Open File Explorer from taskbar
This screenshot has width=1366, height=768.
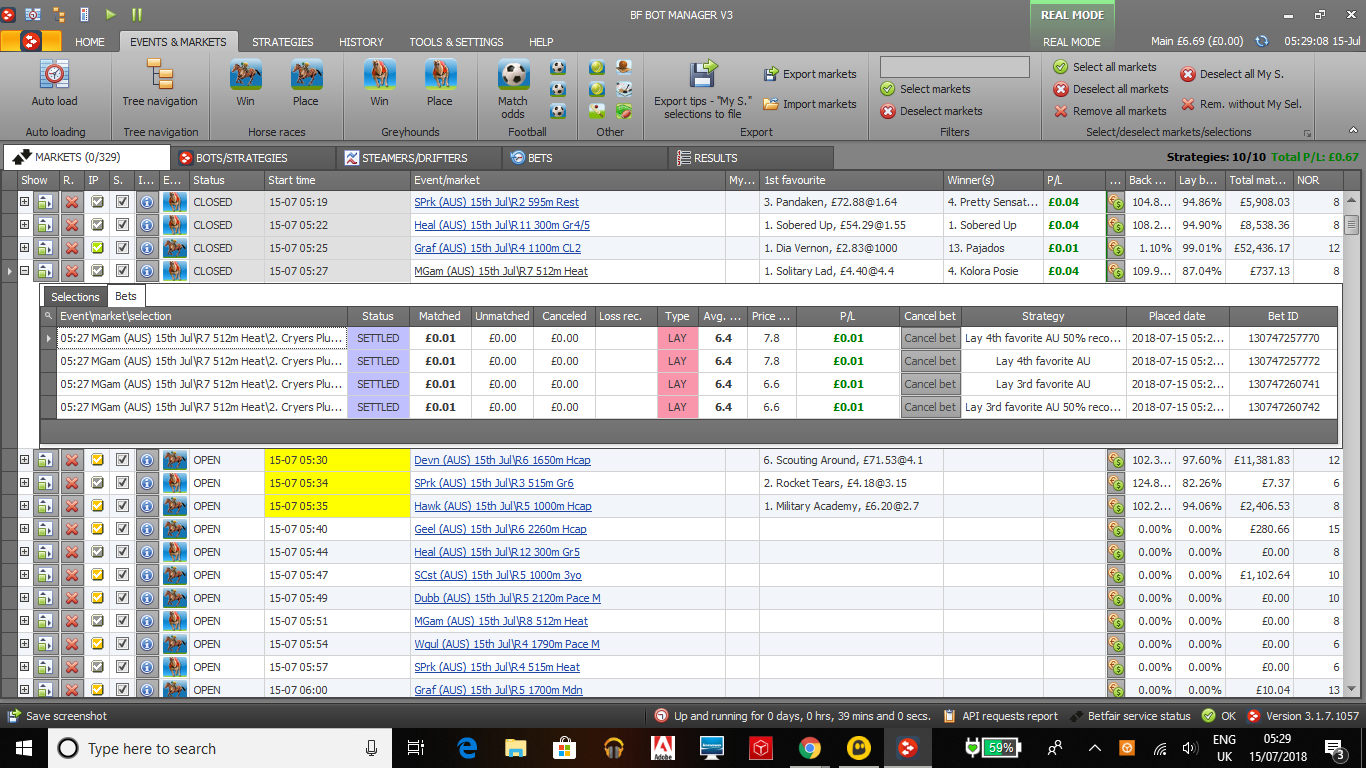tap(515, 748)
